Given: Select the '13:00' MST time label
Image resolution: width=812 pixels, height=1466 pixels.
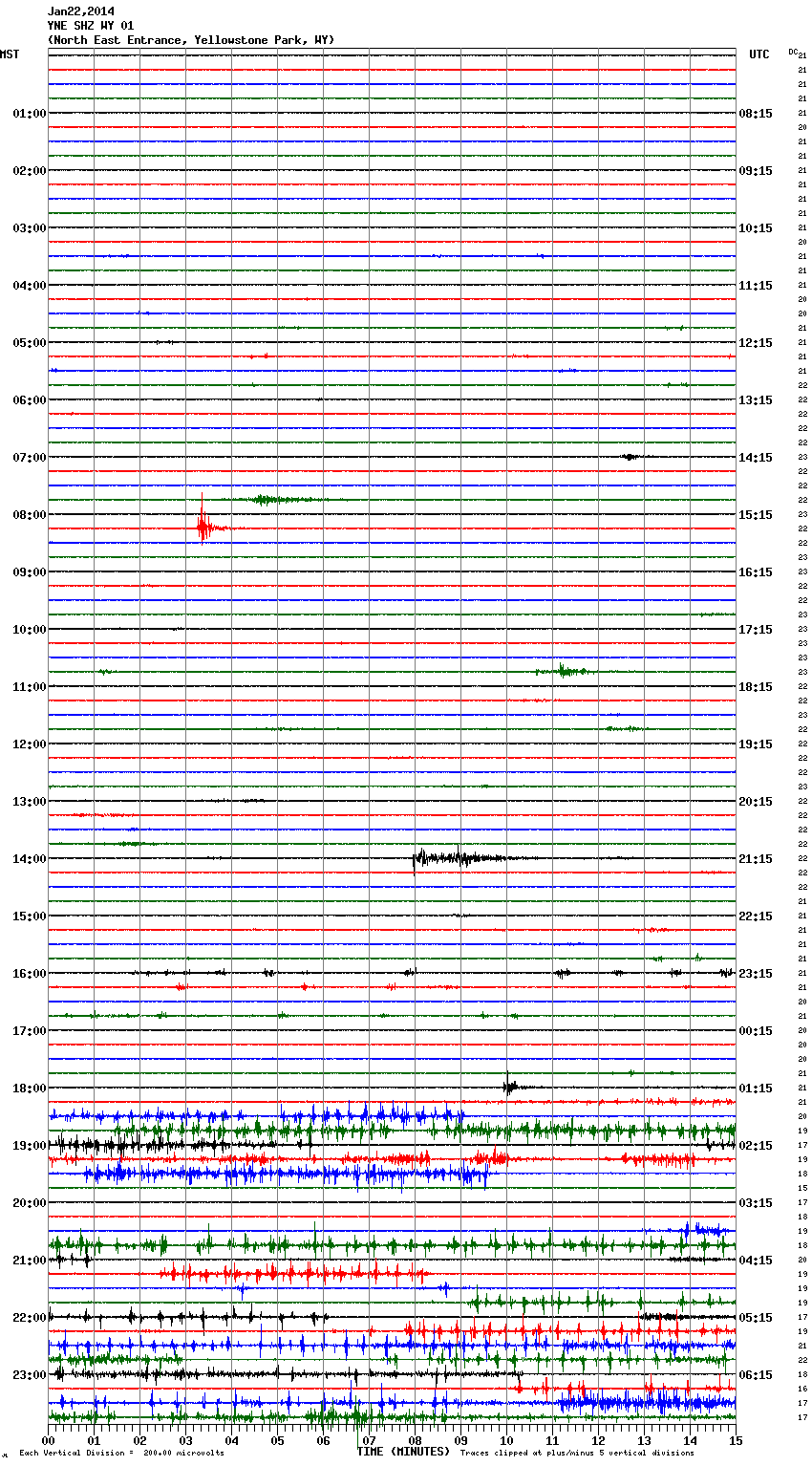Looking at the screenshot, I should point(30,802).
